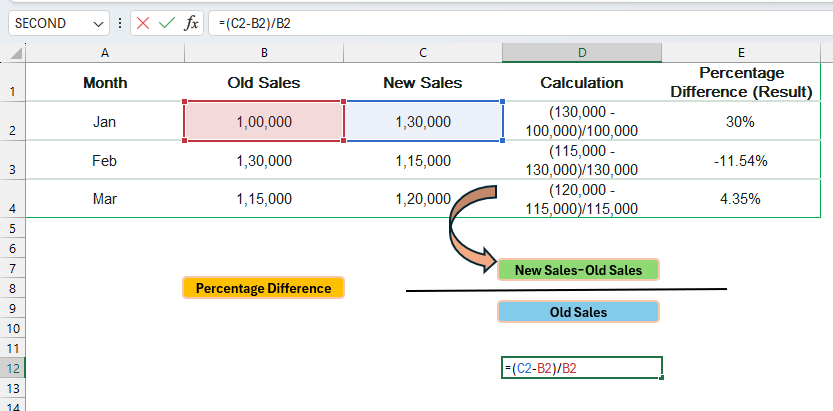Image resolution: width=833 pixels, height=411 pixels.
Task: Select New Sales cell 1,15,000 for Feb
Action: [x=423, y=160]
